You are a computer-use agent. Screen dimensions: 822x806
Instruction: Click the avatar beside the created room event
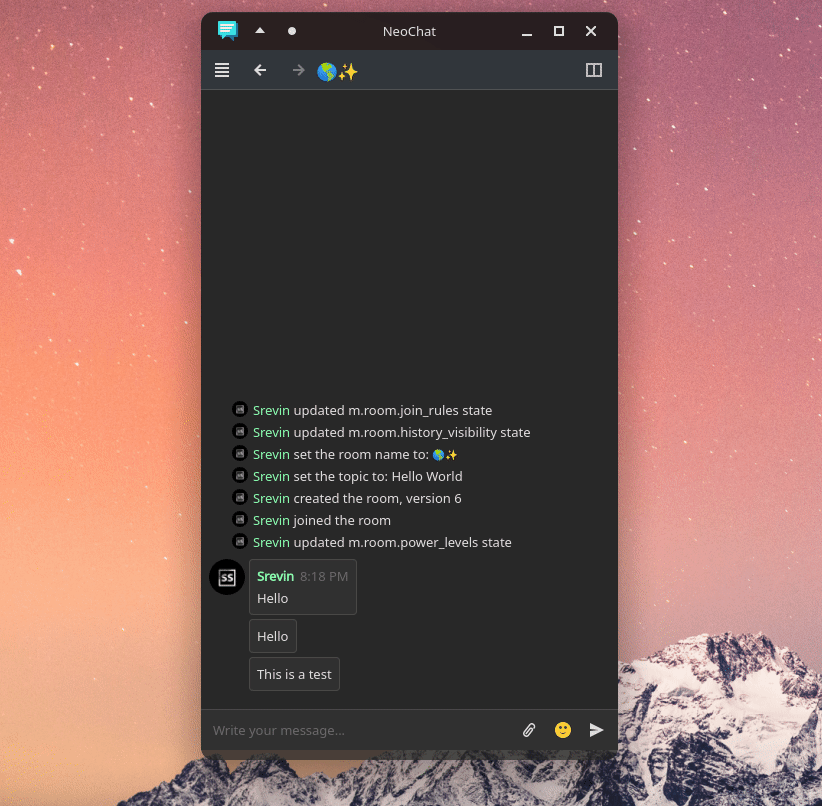coord(240,497)
